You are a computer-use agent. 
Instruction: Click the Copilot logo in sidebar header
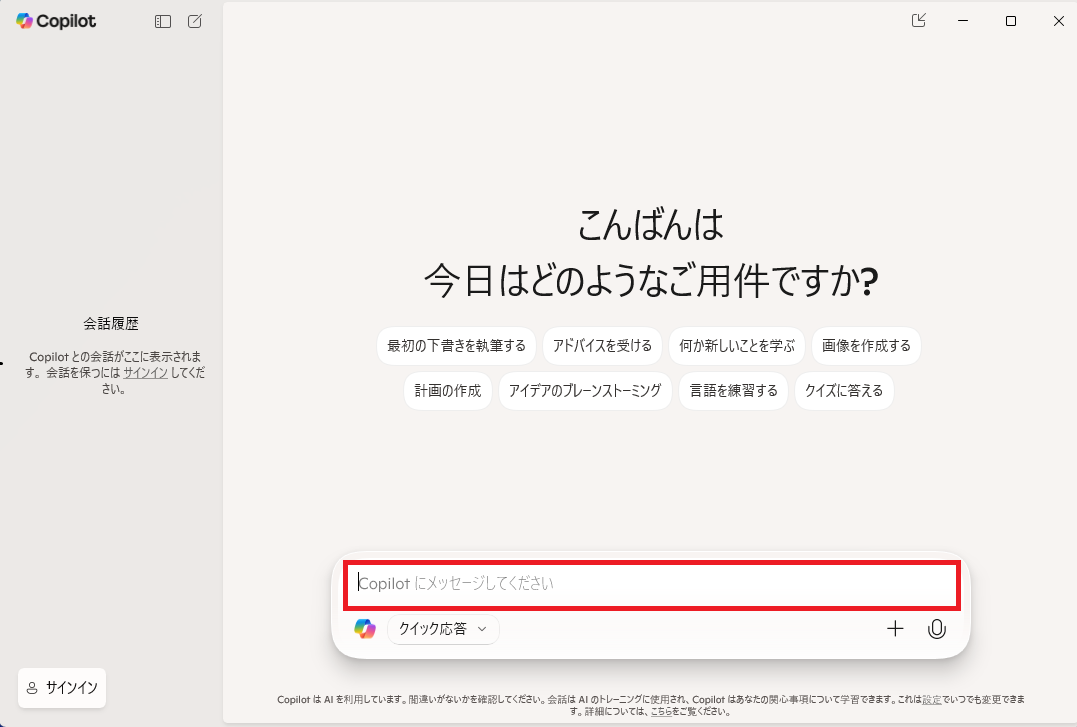click(x=56, y=21)
